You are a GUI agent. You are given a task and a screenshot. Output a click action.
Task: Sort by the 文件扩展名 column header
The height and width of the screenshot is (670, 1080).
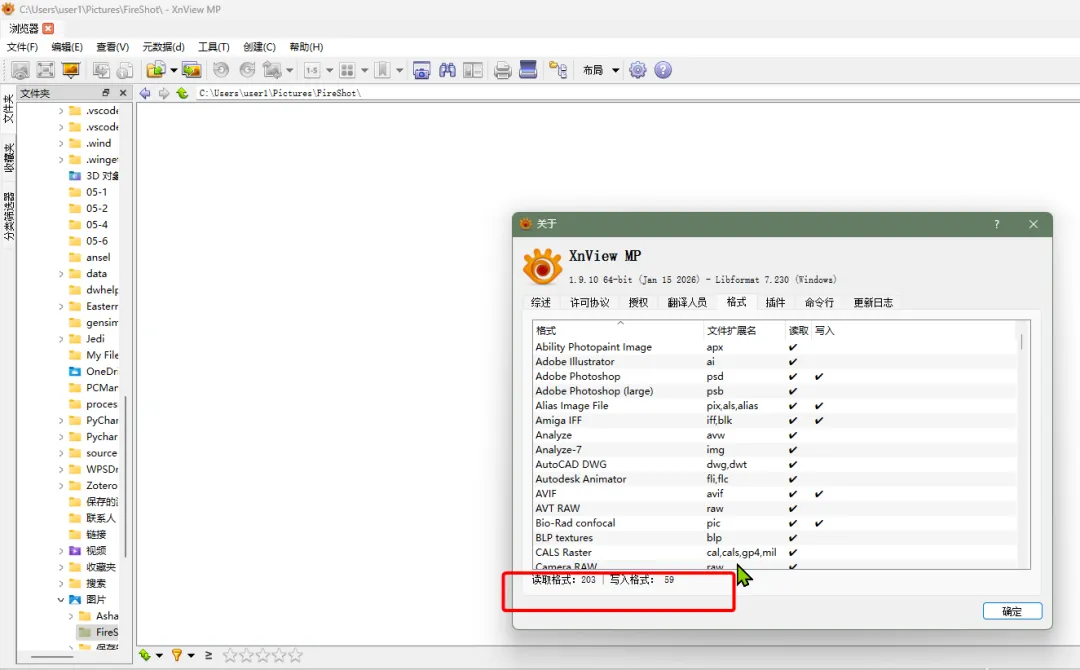[x=744, y=331]
